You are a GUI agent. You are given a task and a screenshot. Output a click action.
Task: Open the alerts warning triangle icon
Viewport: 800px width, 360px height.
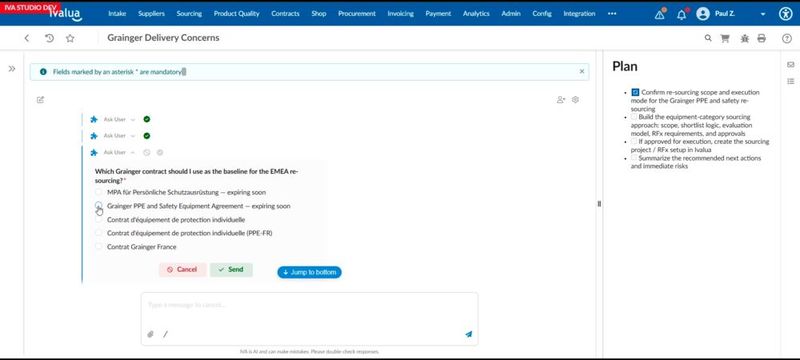(x=660, y=14)
